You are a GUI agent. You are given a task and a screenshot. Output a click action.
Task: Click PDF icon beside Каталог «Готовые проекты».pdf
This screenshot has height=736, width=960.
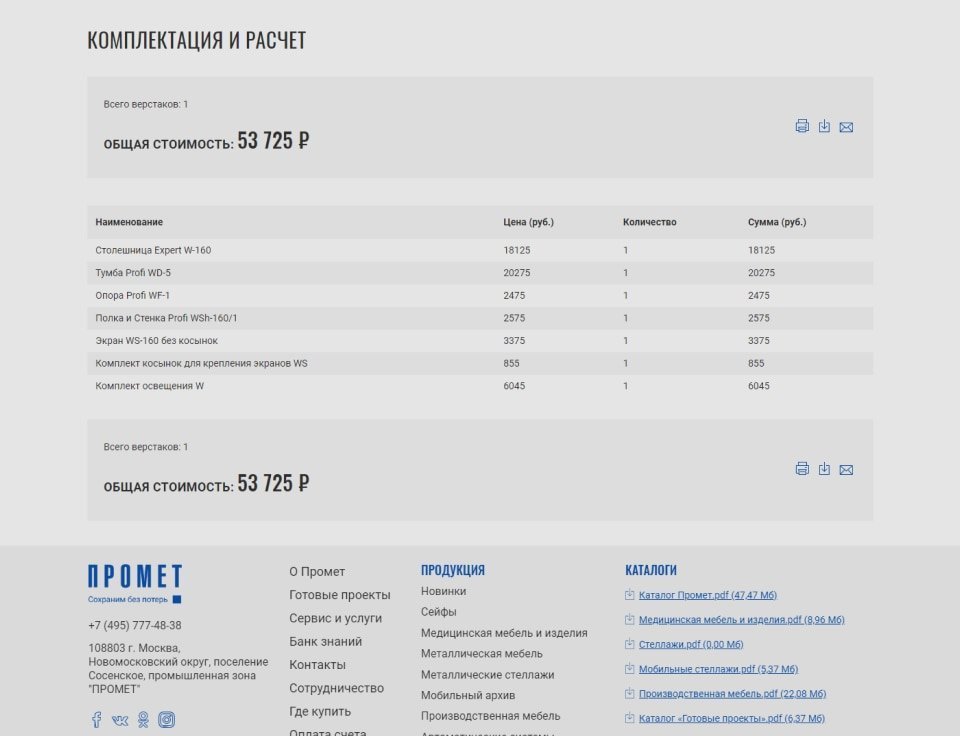coord(629,718)
